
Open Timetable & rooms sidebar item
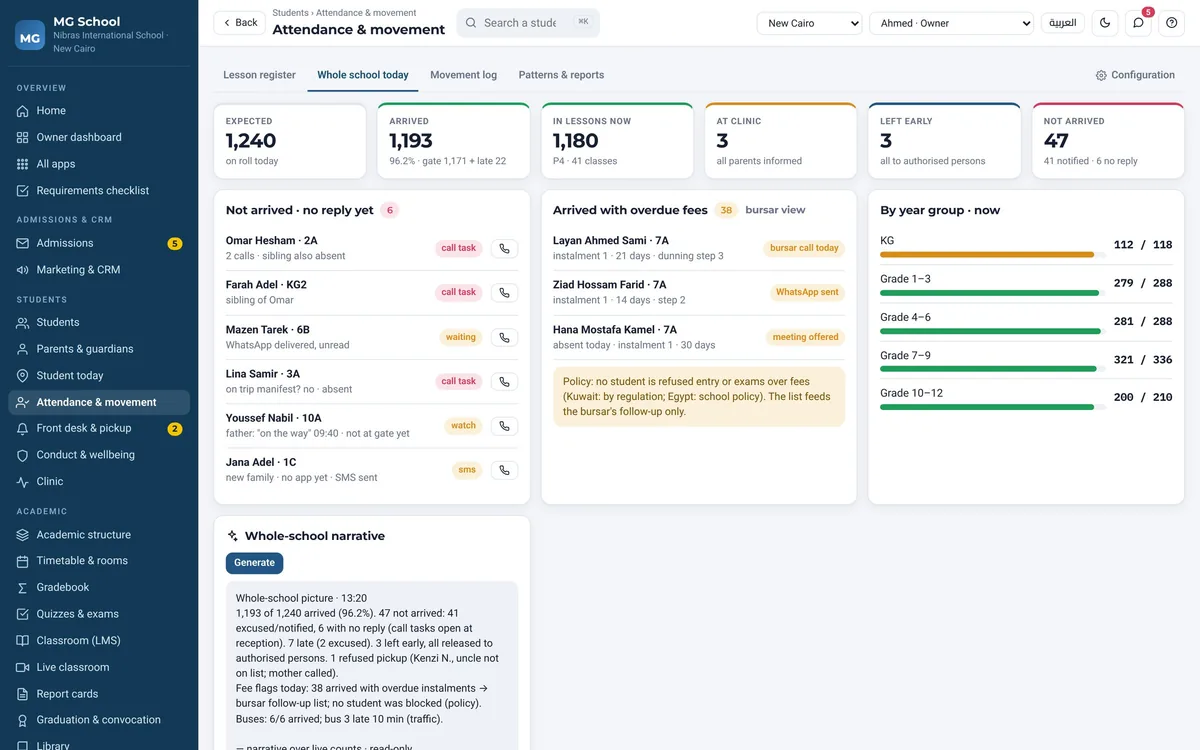click(x=99, y=561)
